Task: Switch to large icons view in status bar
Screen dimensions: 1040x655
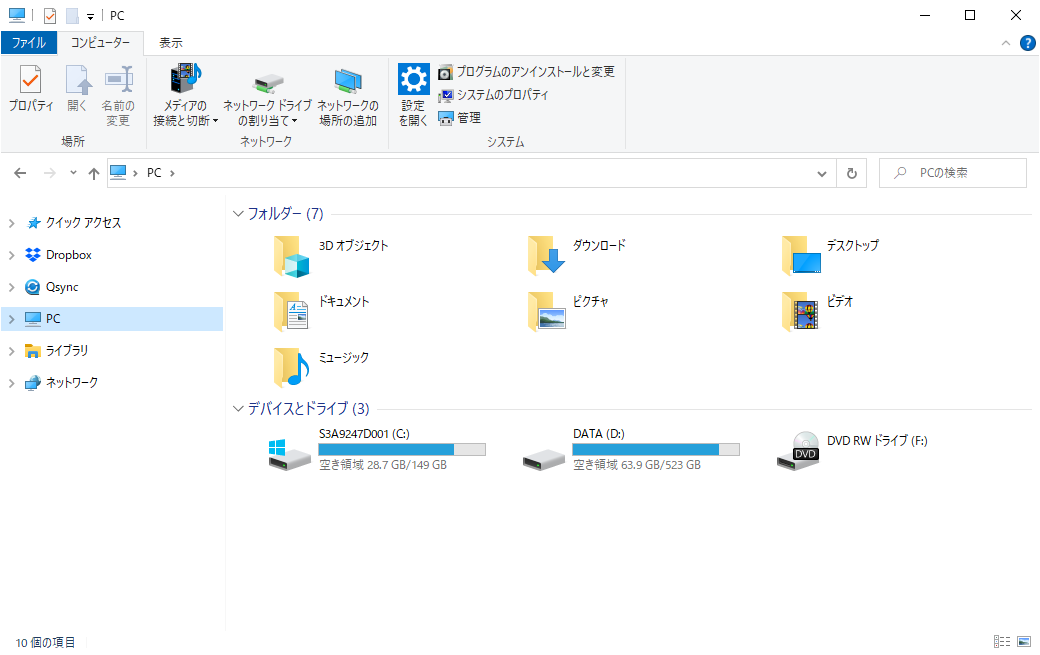Action: pos(1024,641)
